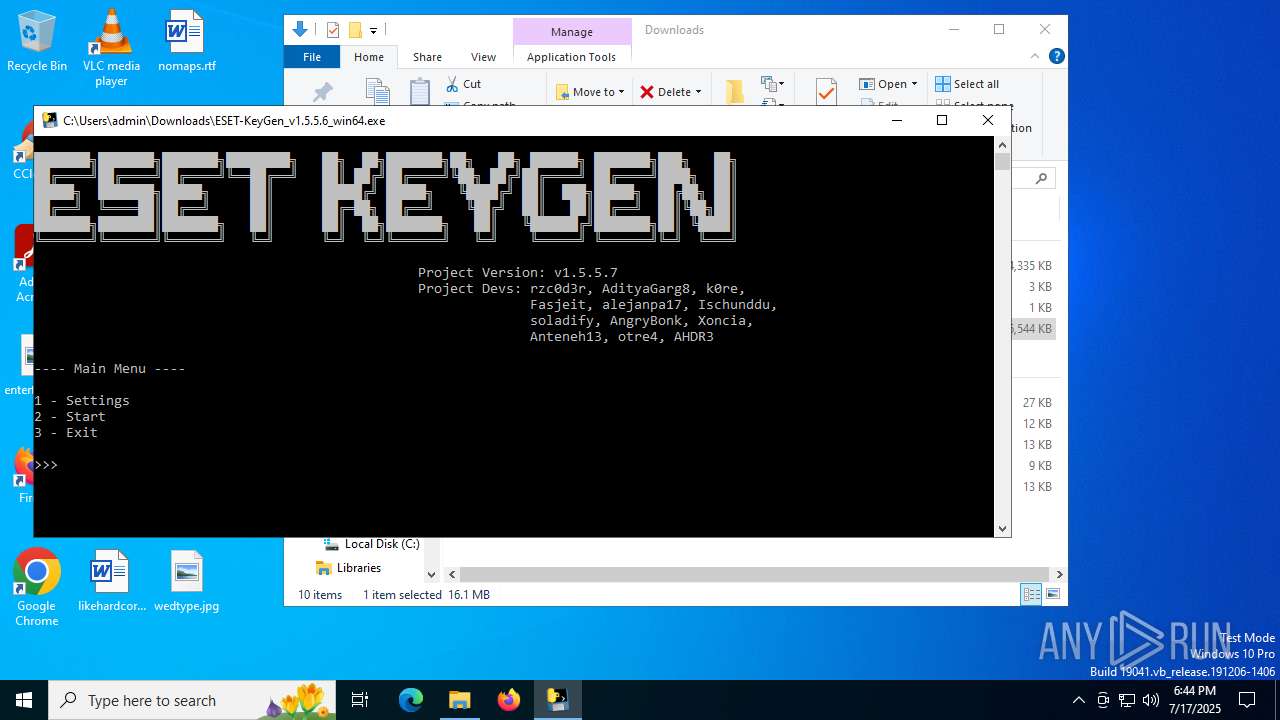The image size is (1280, 720).
Task: Click the New folder icon in ribbon
Action: pyautogui.click(x=735, y=91)
